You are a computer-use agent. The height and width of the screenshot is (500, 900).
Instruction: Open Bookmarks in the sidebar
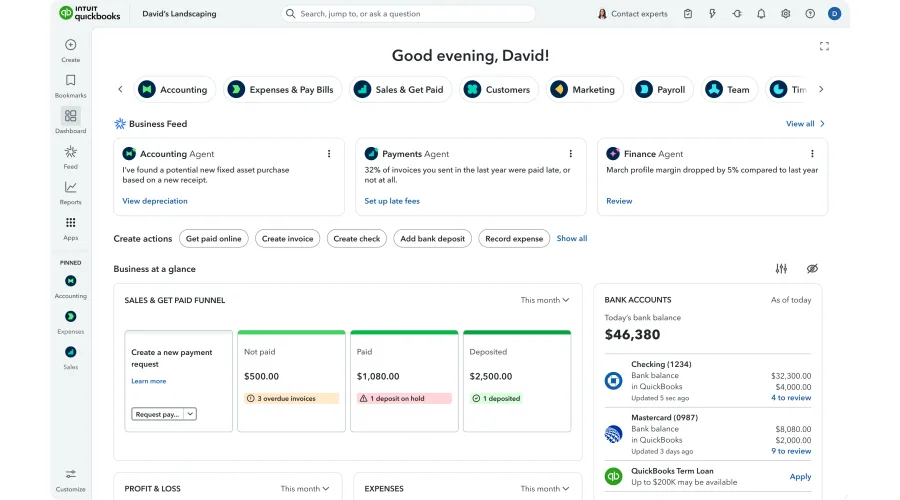[71, 86]
